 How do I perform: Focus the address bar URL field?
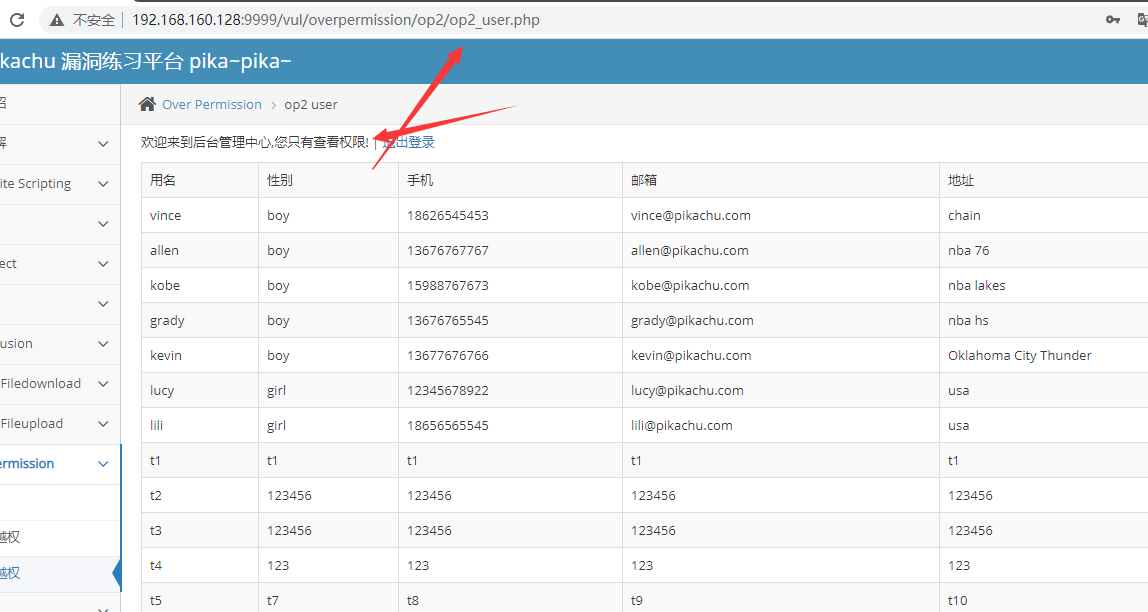click(571, 20)
